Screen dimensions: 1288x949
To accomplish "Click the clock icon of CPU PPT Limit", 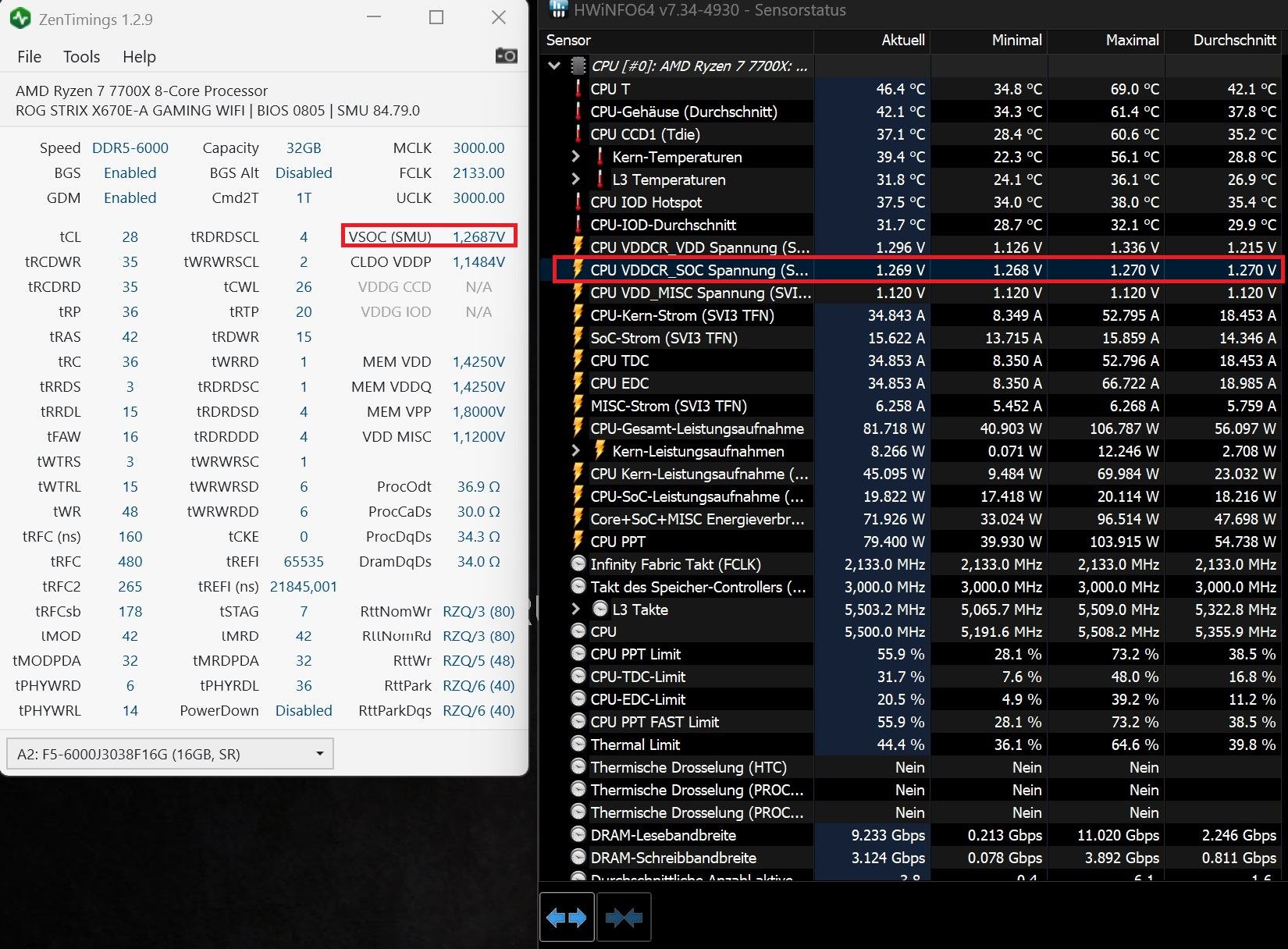I will click(x=578, y=654).
